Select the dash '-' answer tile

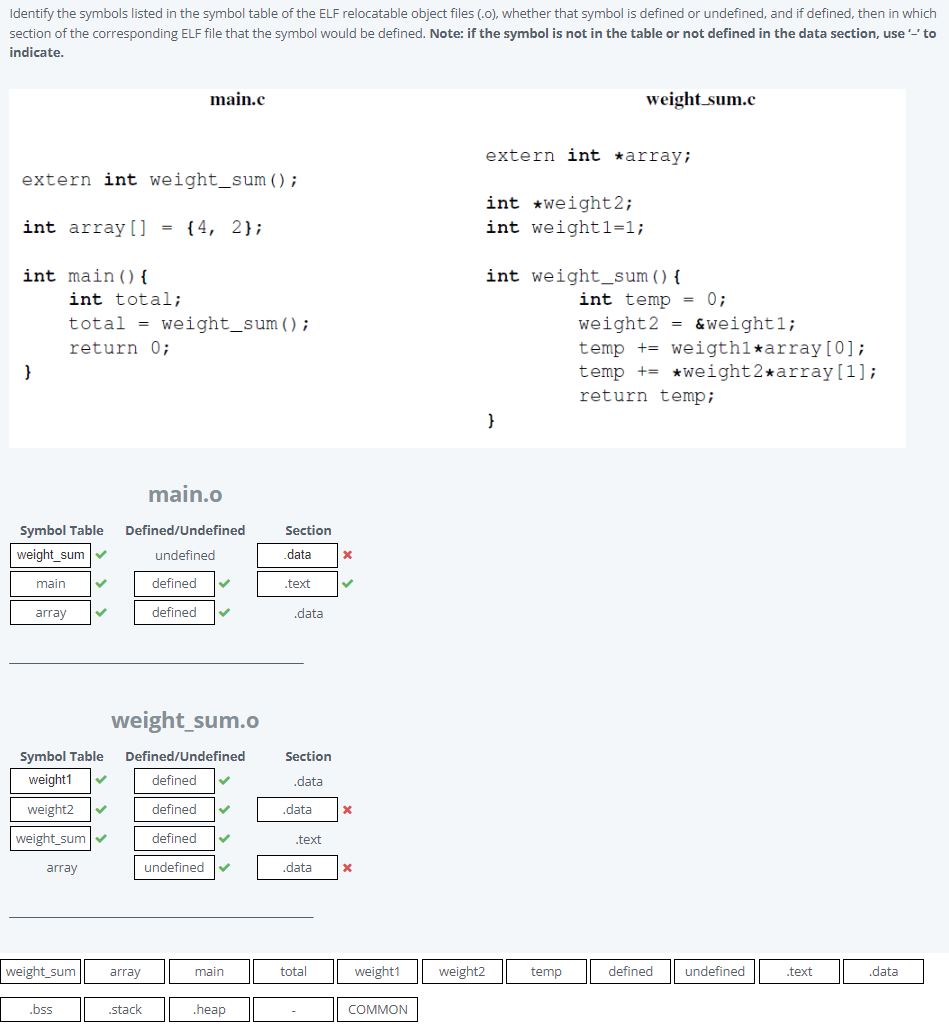[293, 1009]
